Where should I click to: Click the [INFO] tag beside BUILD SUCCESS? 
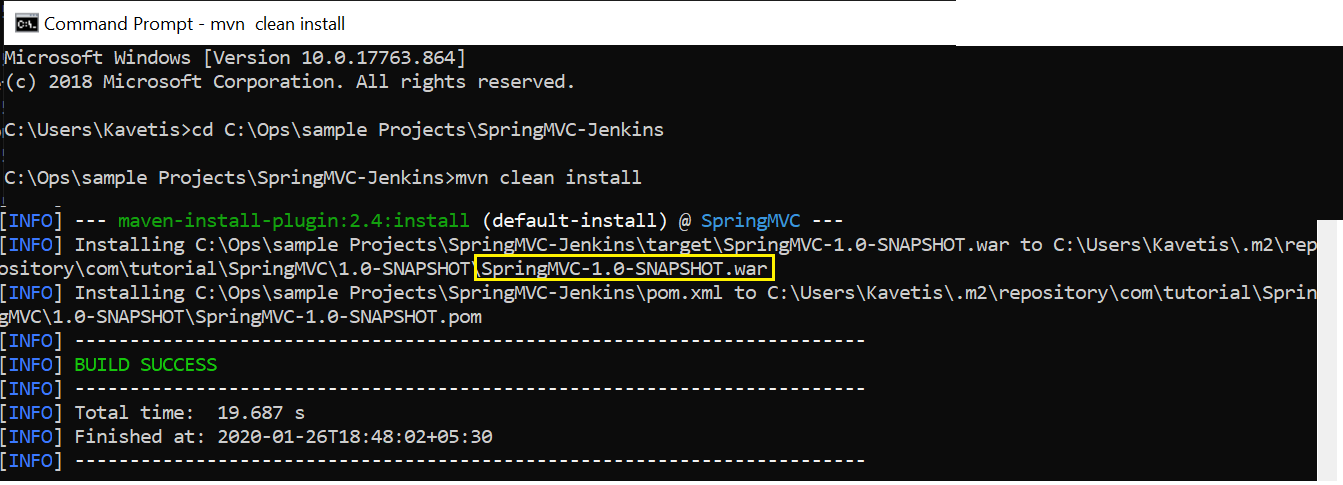coord(32,364)
